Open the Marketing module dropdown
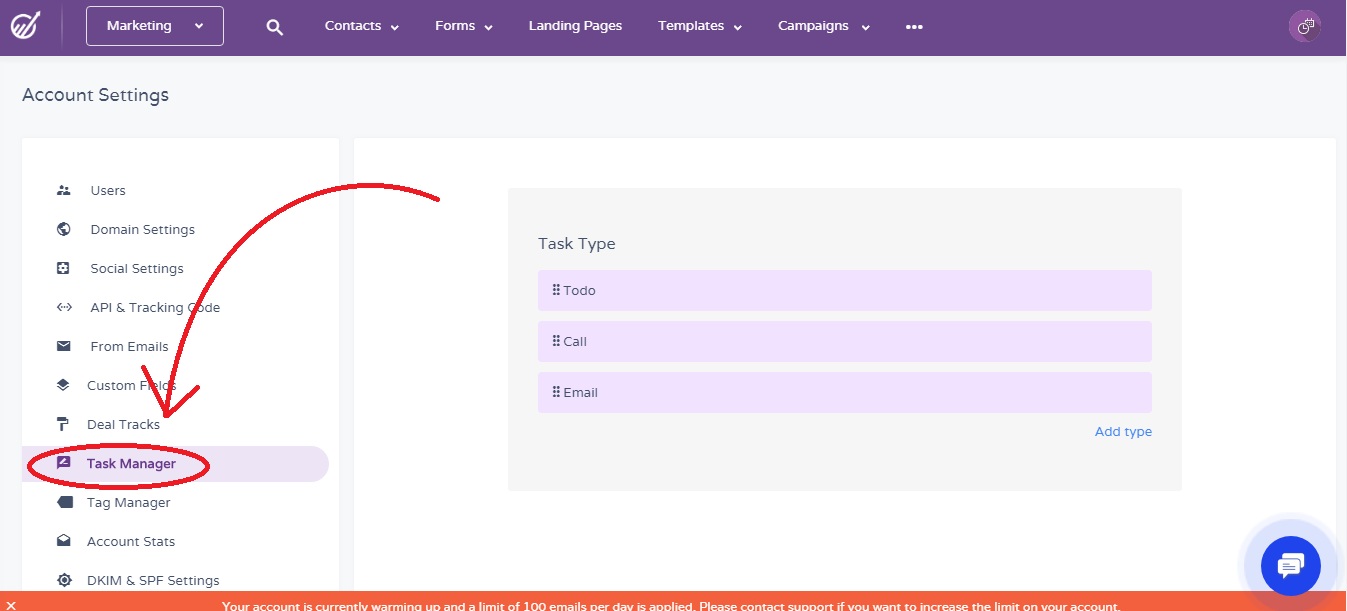1347x611 pixels. (x=155, y=26)
